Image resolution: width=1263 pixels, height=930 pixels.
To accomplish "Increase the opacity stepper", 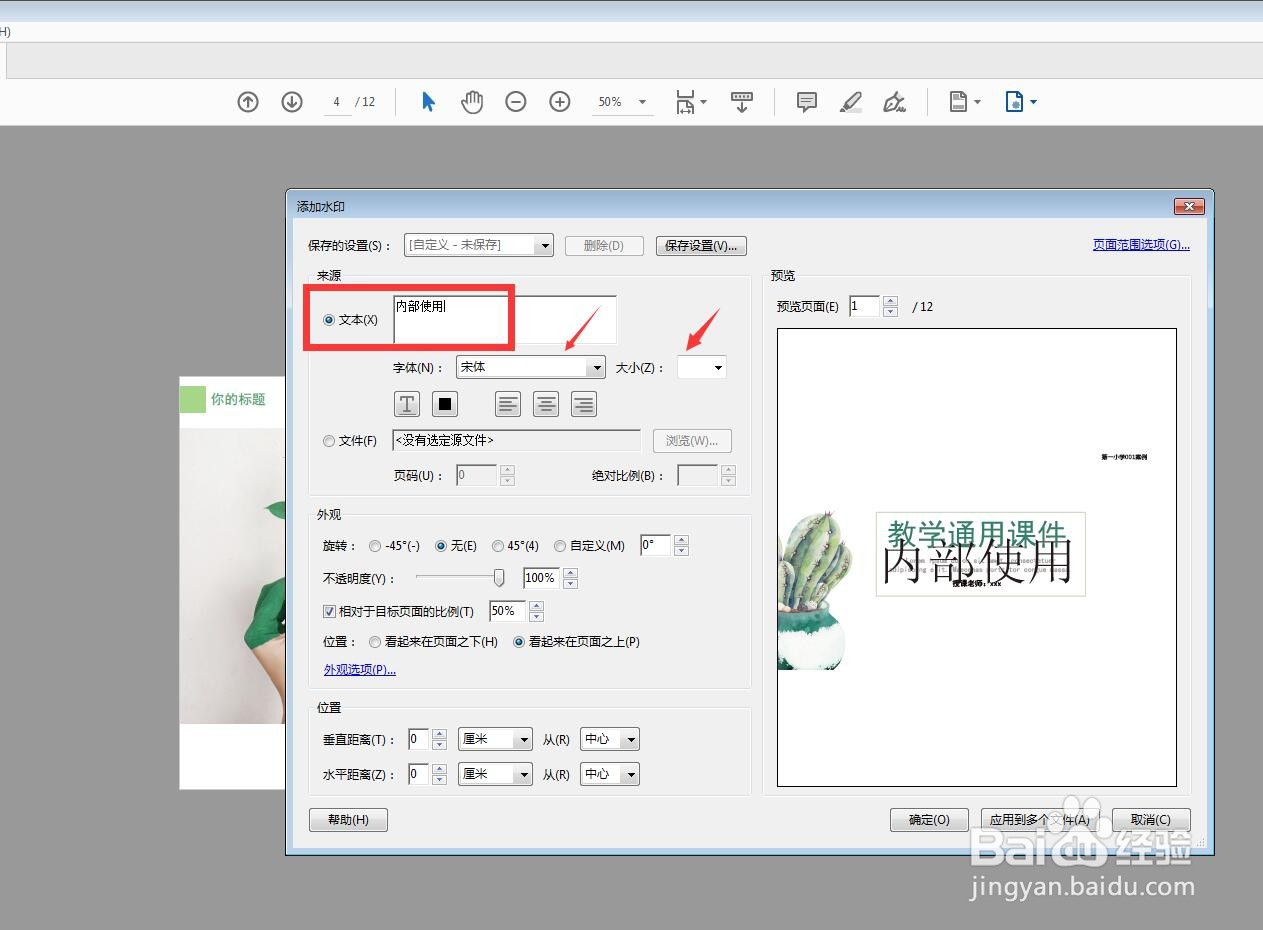I will click(x=571, y=573).
